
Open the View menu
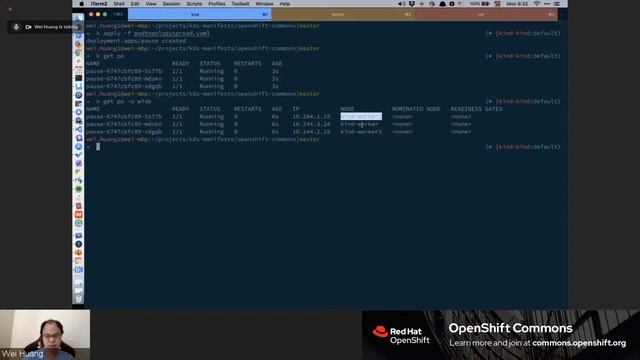pyautogui.click(x=151, y=4)
